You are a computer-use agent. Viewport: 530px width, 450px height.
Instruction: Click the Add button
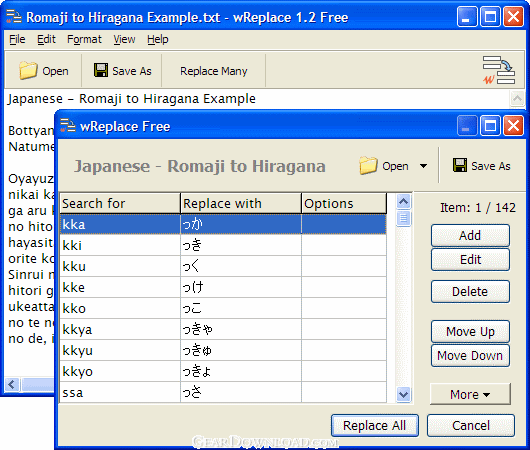470,235
